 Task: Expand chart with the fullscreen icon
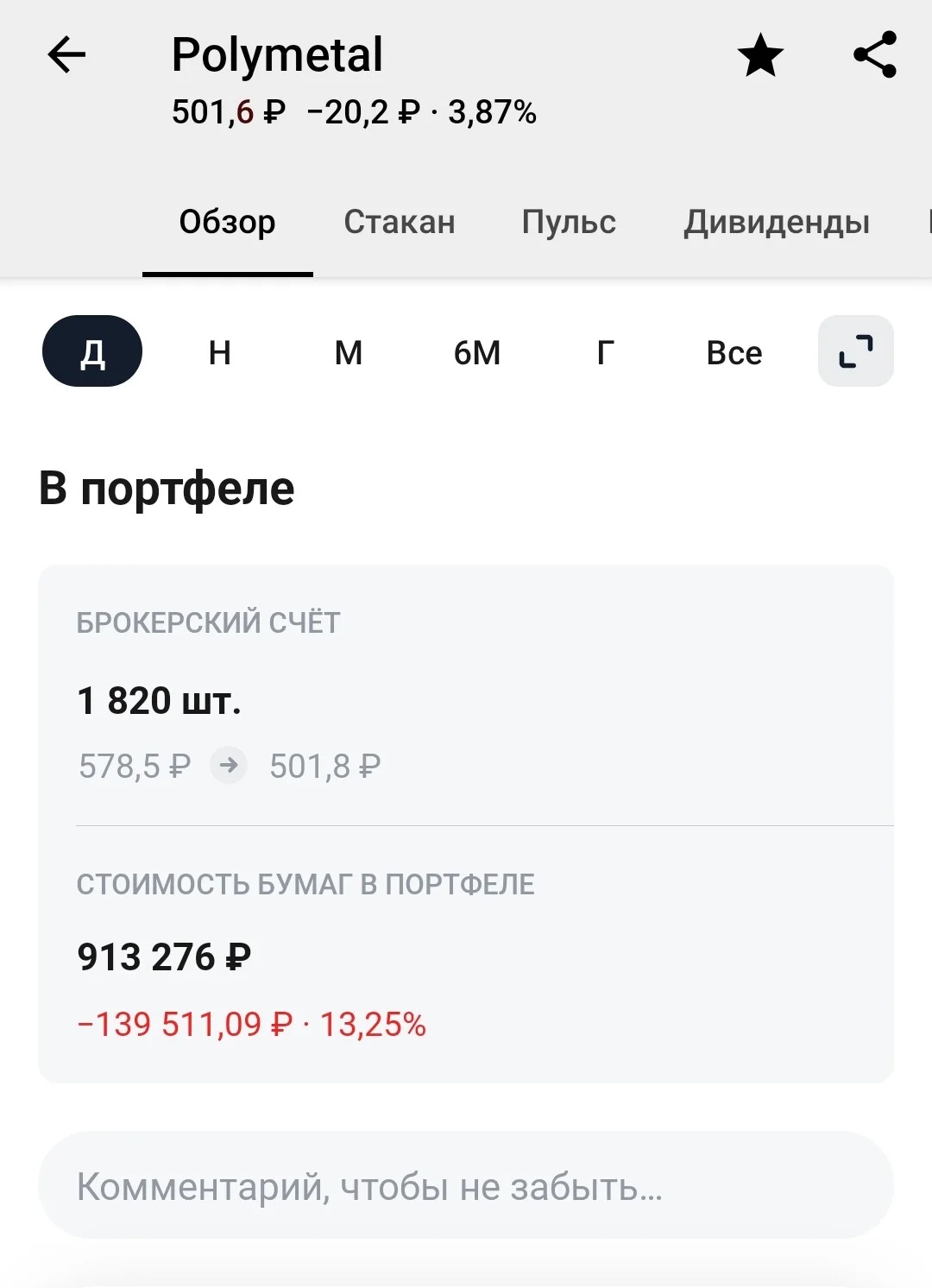point(855,351)
